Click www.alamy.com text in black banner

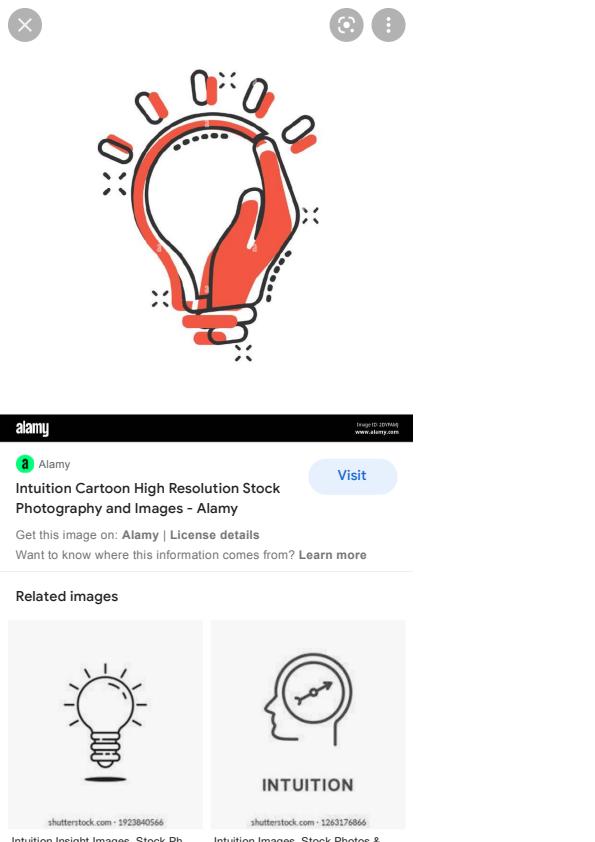point(376,432)
